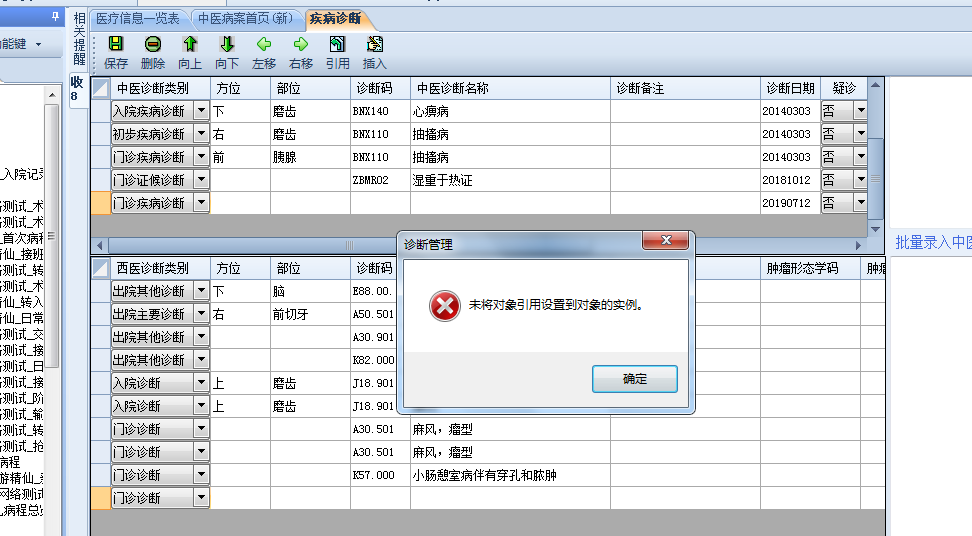Close the 诊断管理 error dialog
Viewport: 972px width, 536px height.
pos(666,240)
